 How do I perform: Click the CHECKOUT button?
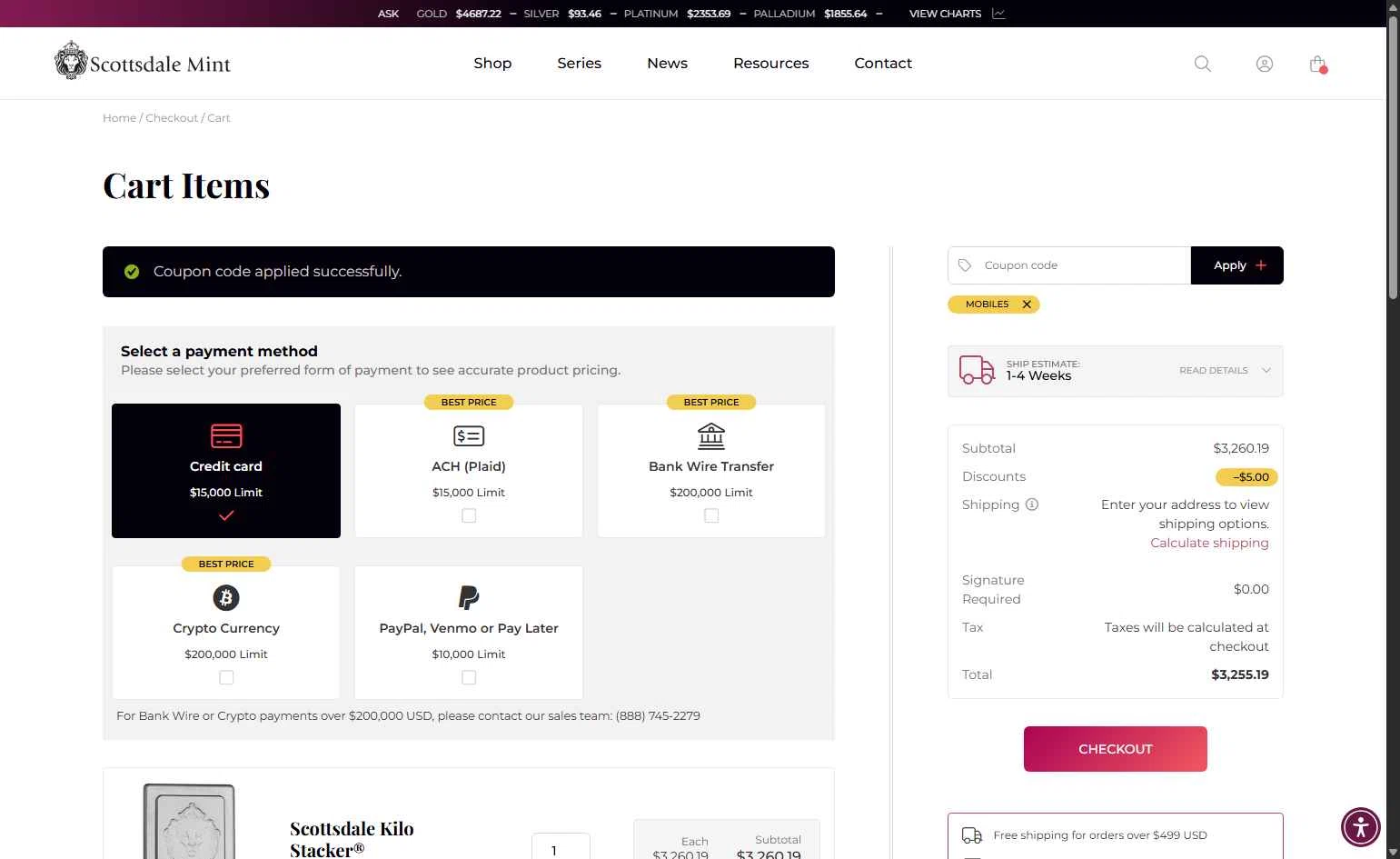click(x=1116, y=749)
